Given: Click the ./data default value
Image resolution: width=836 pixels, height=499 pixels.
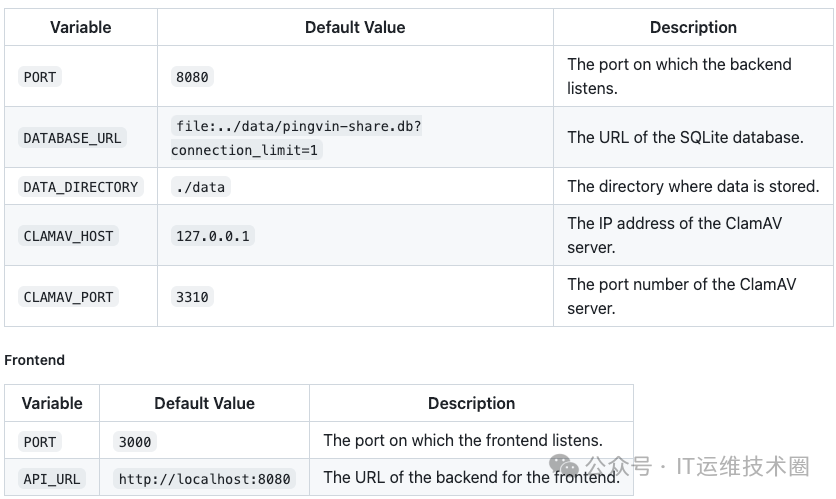Looking at the screenshot, I should [200, 187].
